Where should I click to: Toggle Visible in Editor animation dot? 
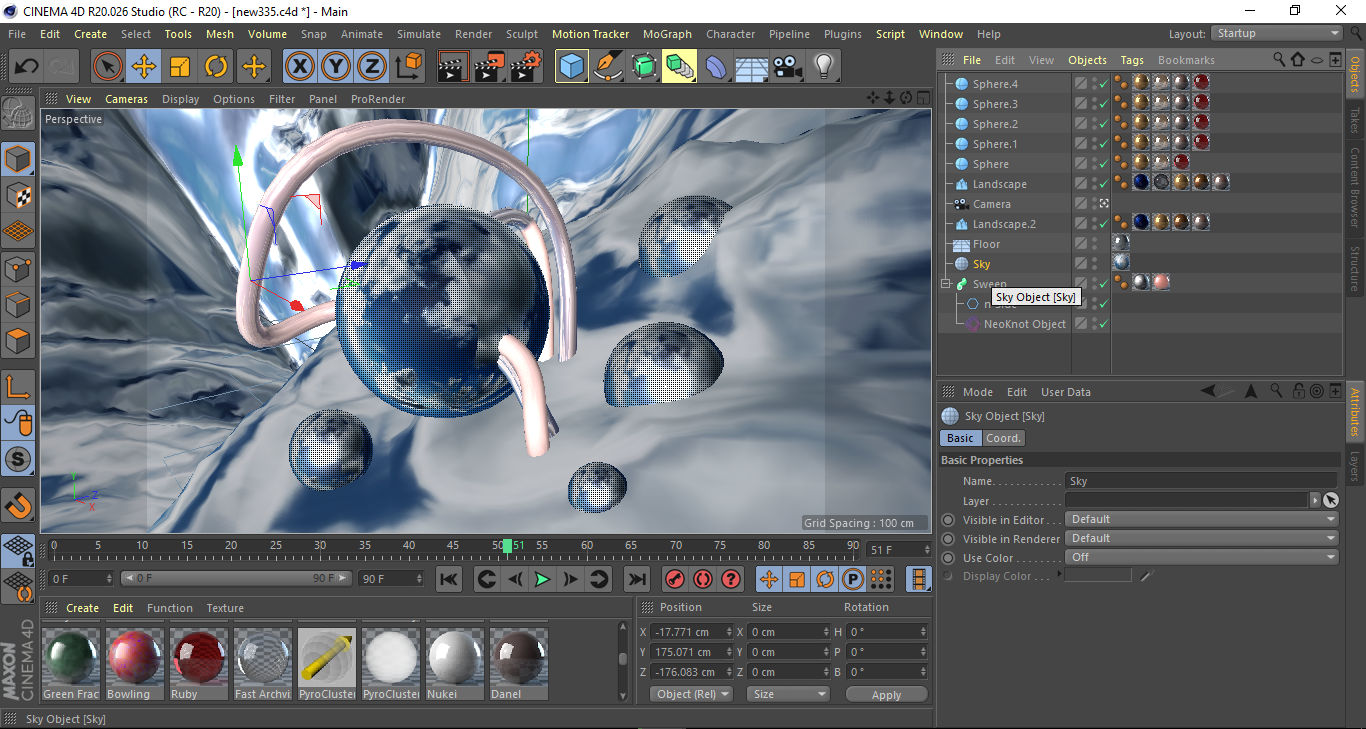tap(948, 520)
